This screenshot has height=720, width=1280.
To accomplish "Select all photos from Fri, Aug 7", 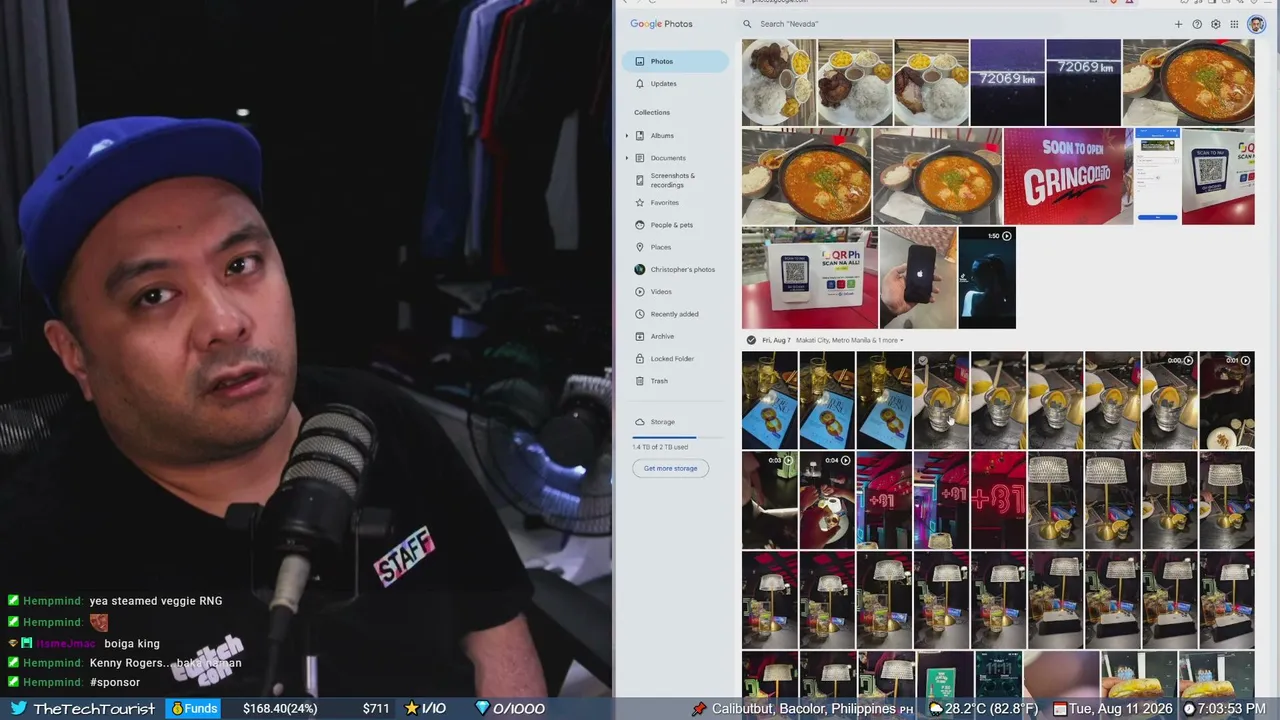I will [751, 340].
